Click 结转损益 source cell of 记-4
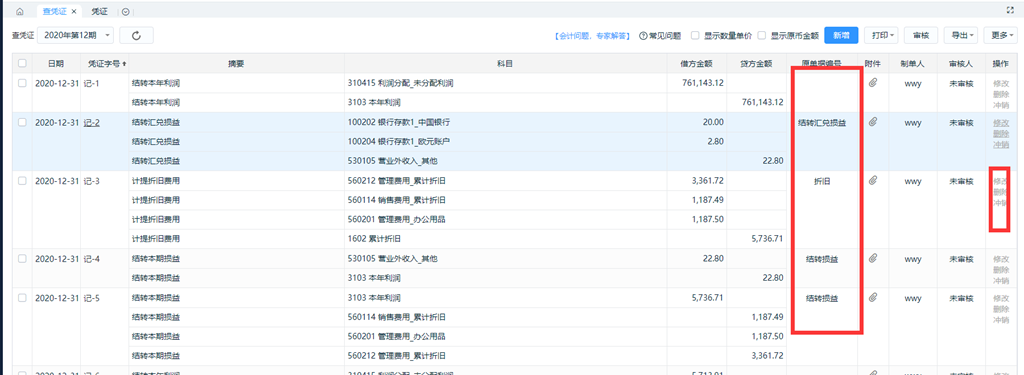 click(x=822, y=259)
